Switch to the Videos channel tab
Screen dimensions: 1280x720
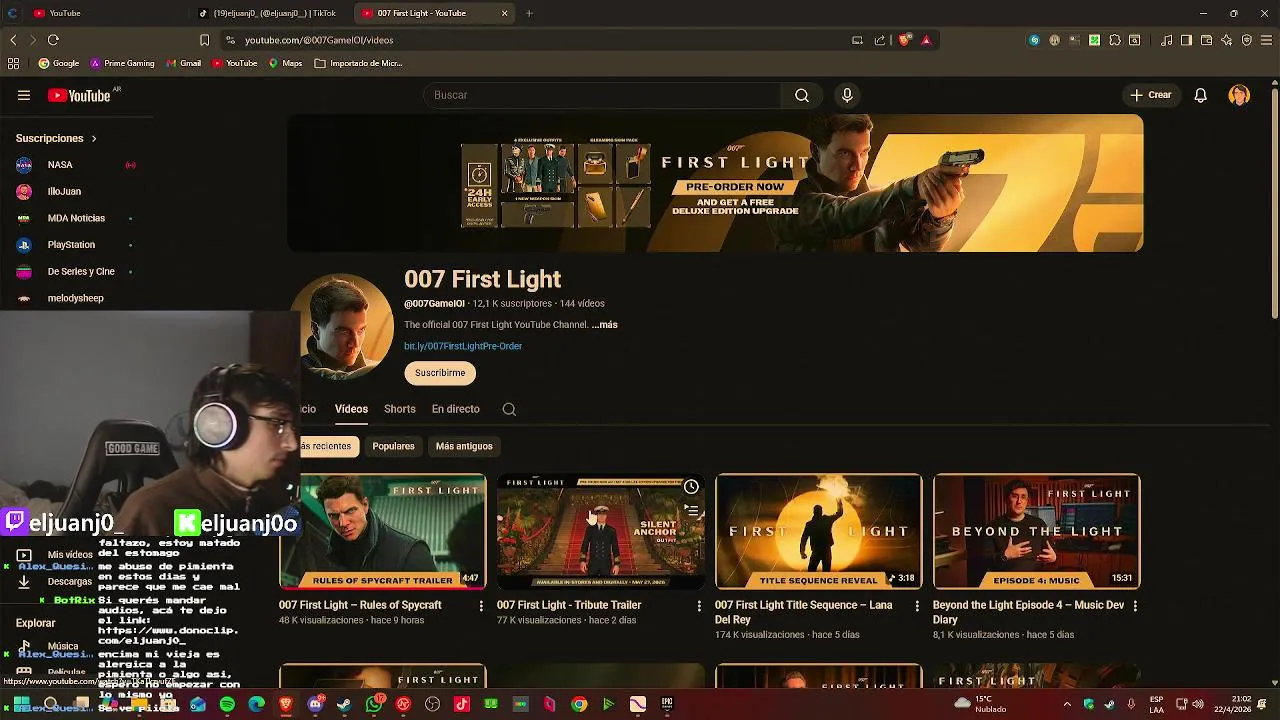pos(351,409)
